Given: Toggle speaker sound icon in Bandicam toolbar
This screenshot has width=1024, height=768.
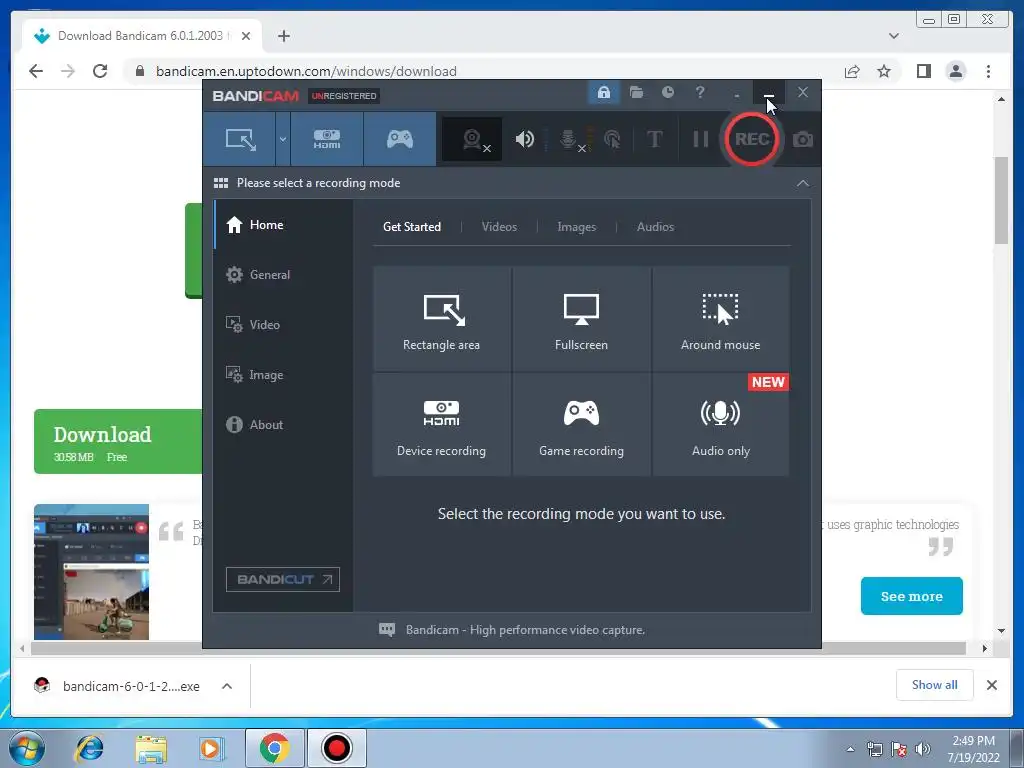Looking at the screenshot, I should [524, 139].
